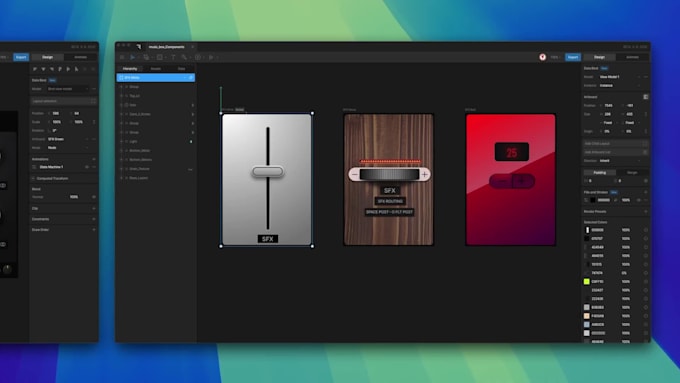Switch to the Hierarchy tab
This screenshot has width=680, height=383.
coord(130,69)
